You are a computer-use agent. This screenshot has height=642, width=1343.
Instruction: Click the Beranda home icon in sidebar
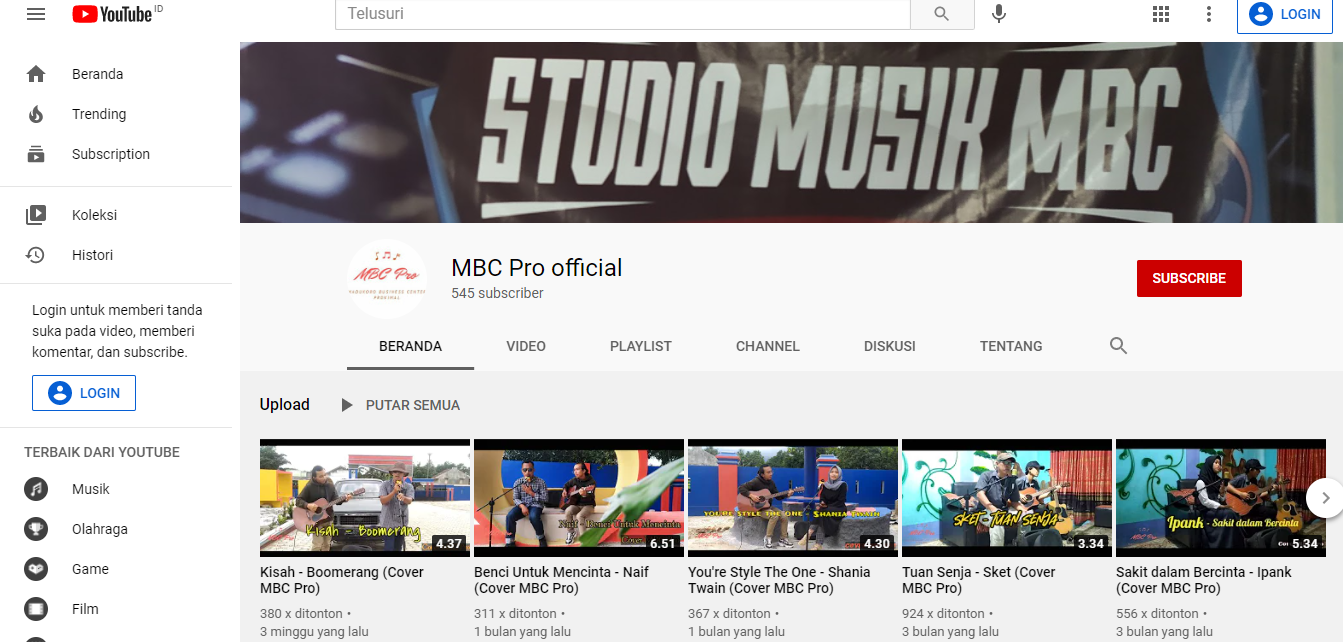pos(36,74)
